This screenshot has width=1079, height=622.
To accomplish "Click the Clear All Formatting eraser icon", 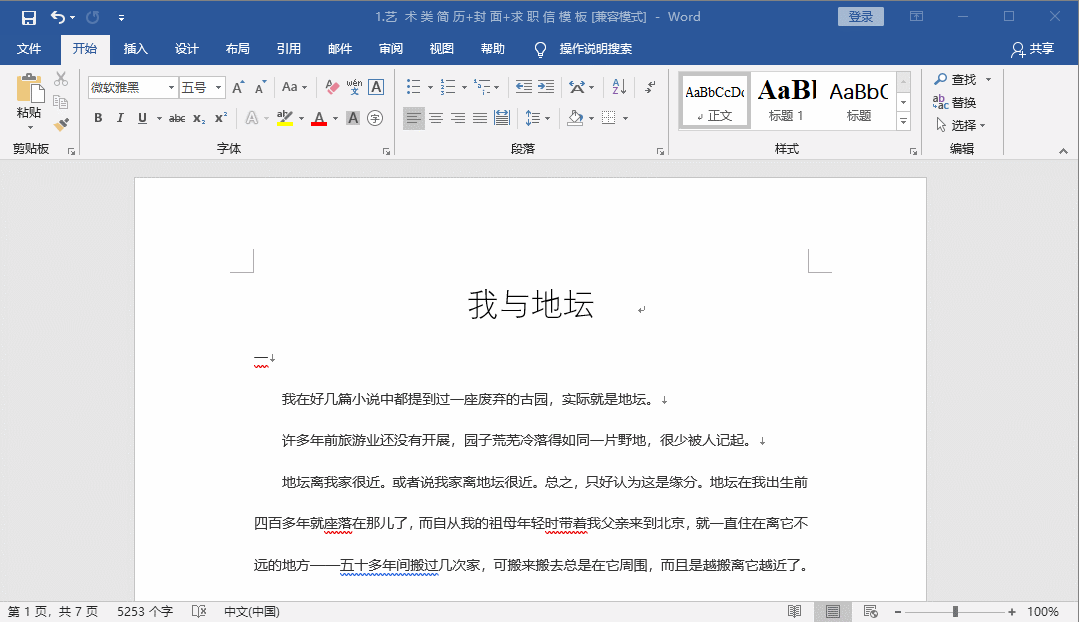I will pos(329,88).
